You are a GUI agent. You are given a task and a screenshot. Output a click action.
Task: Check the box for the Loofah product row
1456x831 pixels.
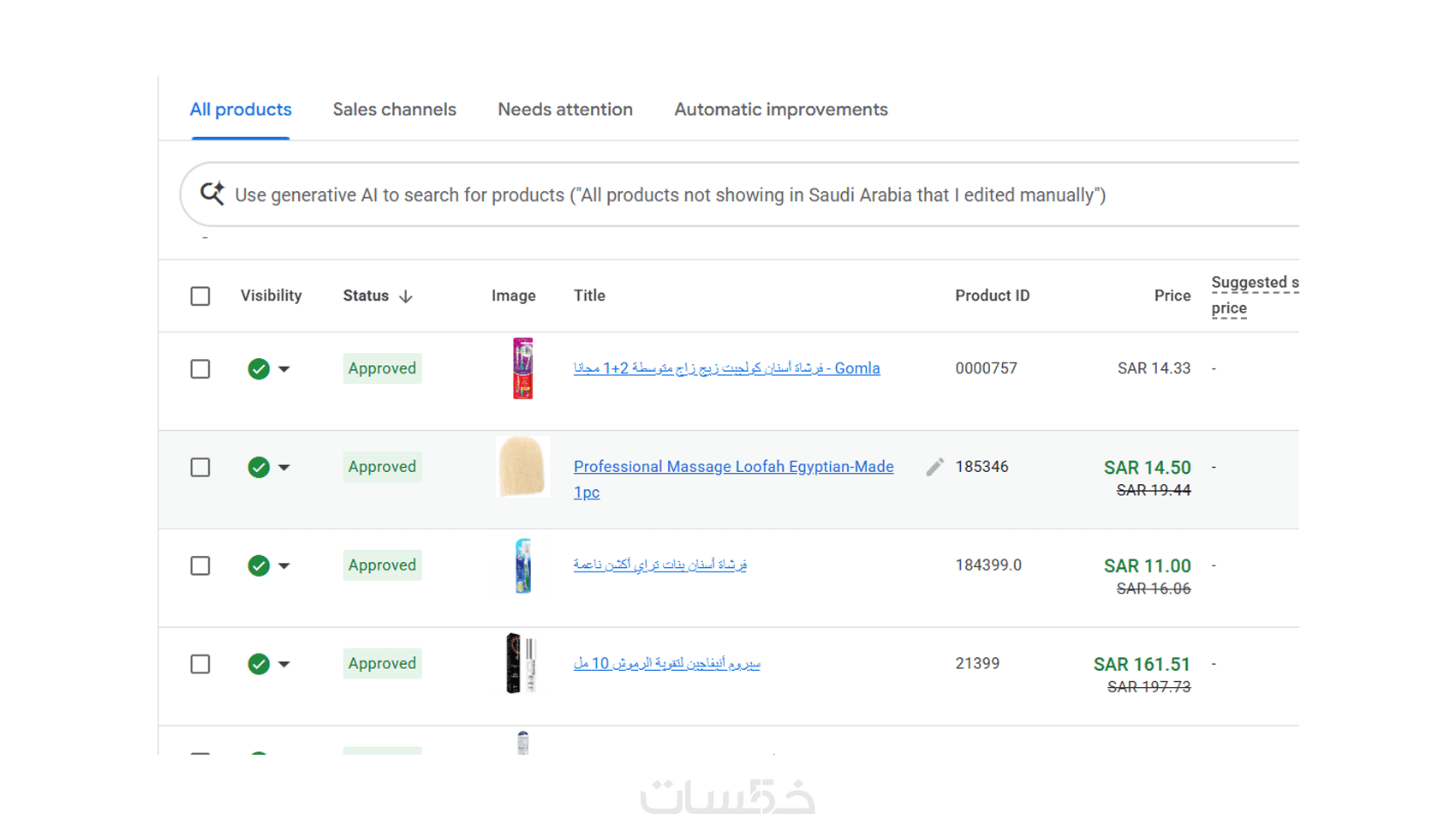pyautogui.click(x=200, y=468)
